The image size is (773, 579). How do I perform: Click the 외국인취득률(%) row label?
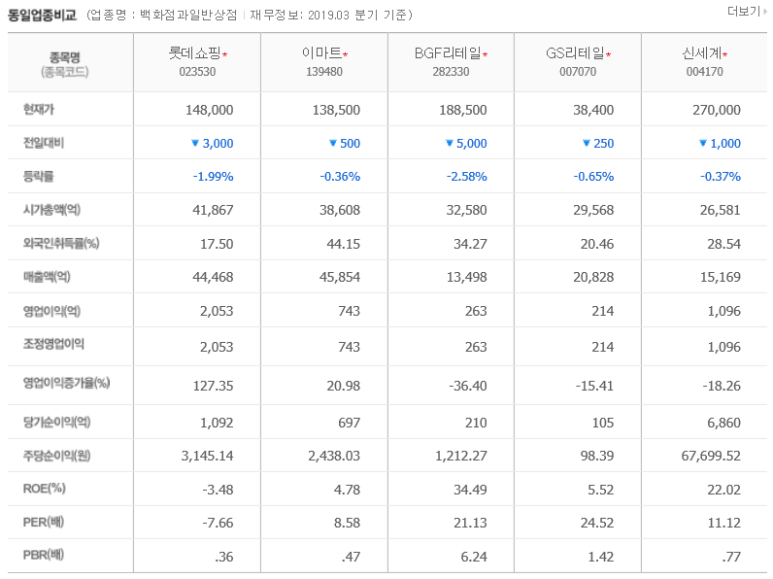tap(61, 243)
